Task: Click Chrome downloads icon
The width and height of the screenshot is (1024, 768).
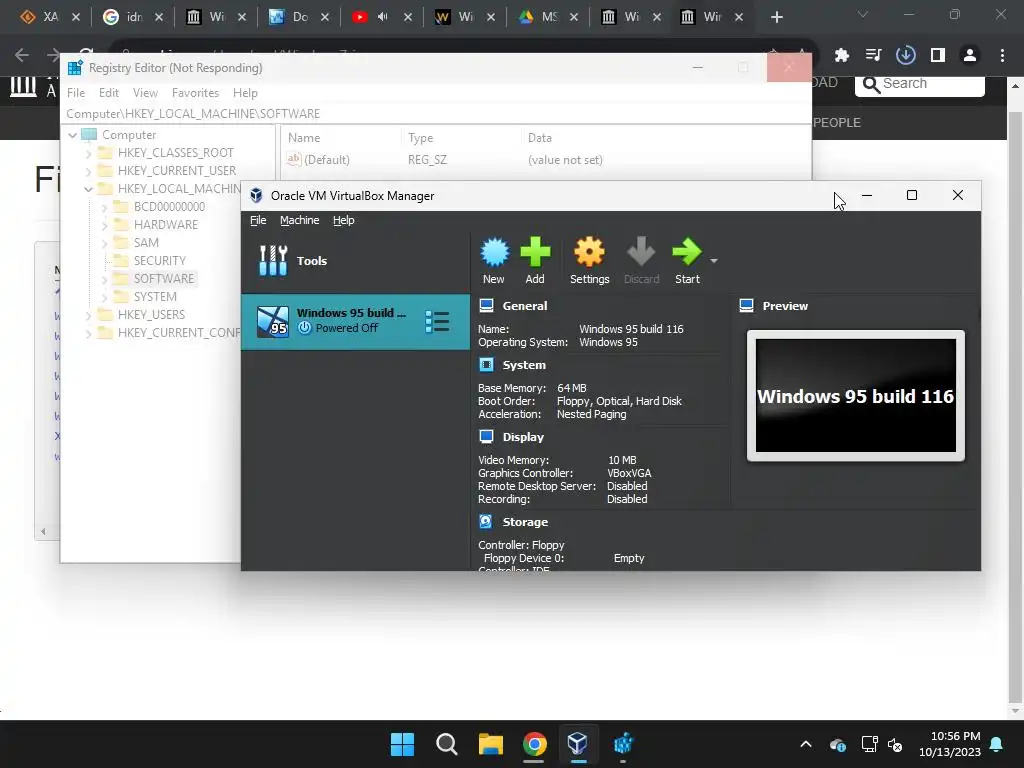Action: click(905, 56)
